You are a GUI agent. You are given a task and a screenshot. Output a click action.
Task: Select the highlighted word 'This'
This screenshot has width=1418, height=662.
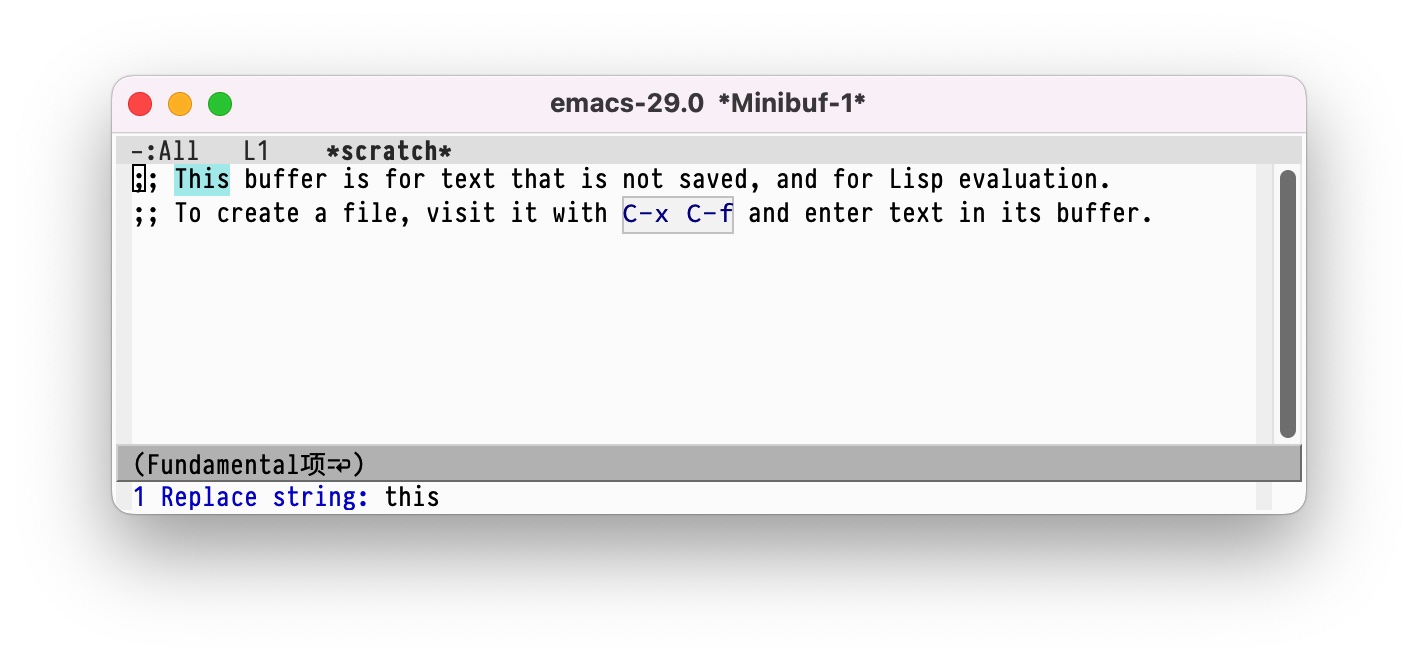tap(202, 179)
